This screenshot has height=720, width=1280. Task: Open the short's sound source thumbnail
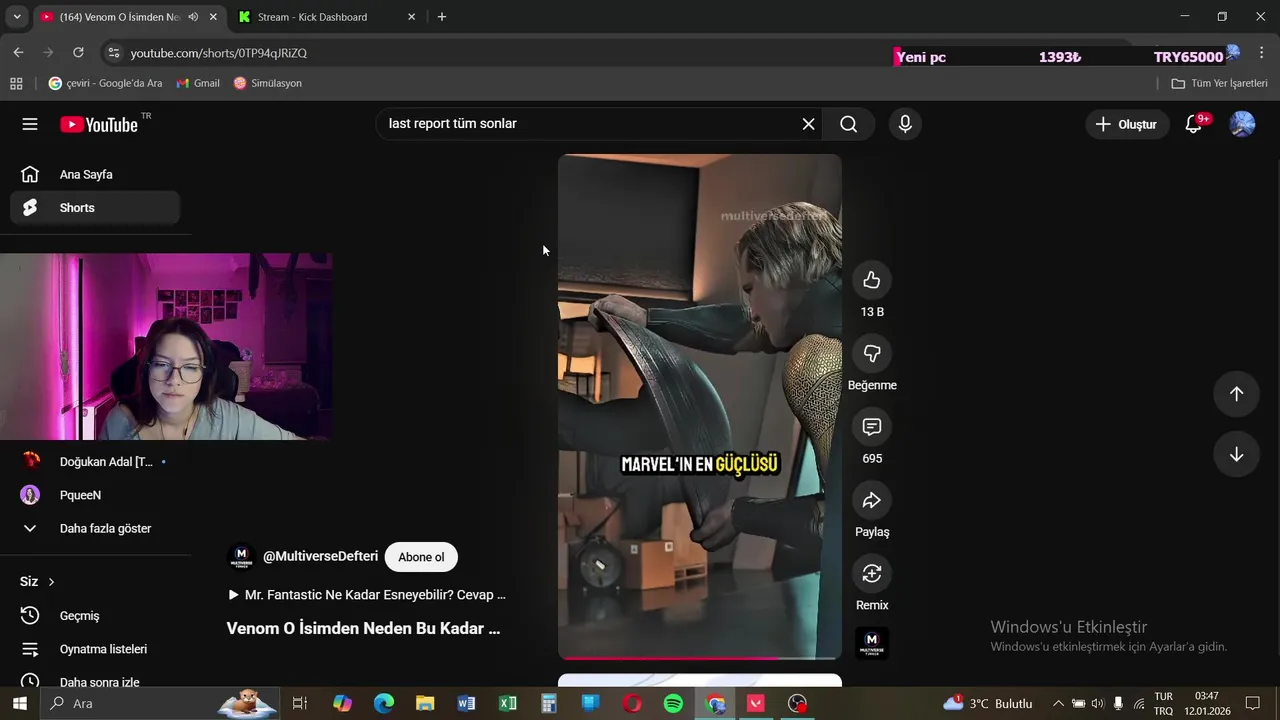872,643
